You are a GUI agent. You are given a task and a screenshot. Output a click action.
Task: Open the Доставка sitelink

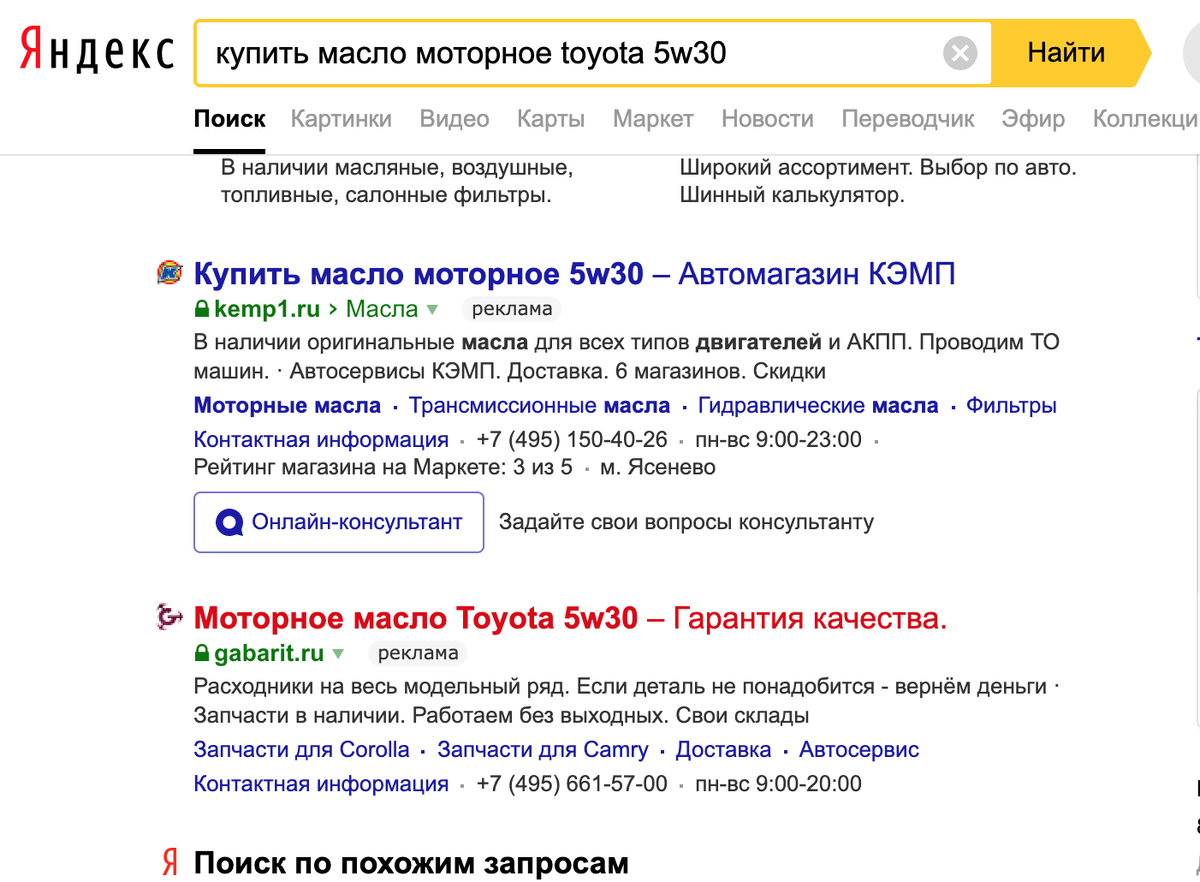click(x=724, y=750)
